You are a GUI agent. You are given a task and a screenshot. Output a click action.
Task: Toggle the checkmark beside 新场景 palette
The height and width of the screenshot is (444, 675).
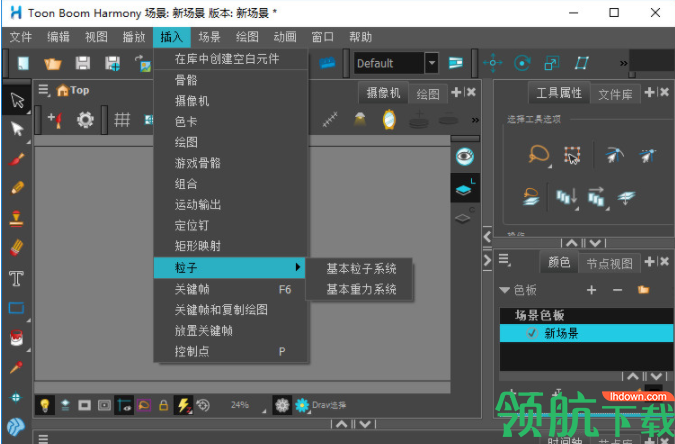click(x=532, y=333)
